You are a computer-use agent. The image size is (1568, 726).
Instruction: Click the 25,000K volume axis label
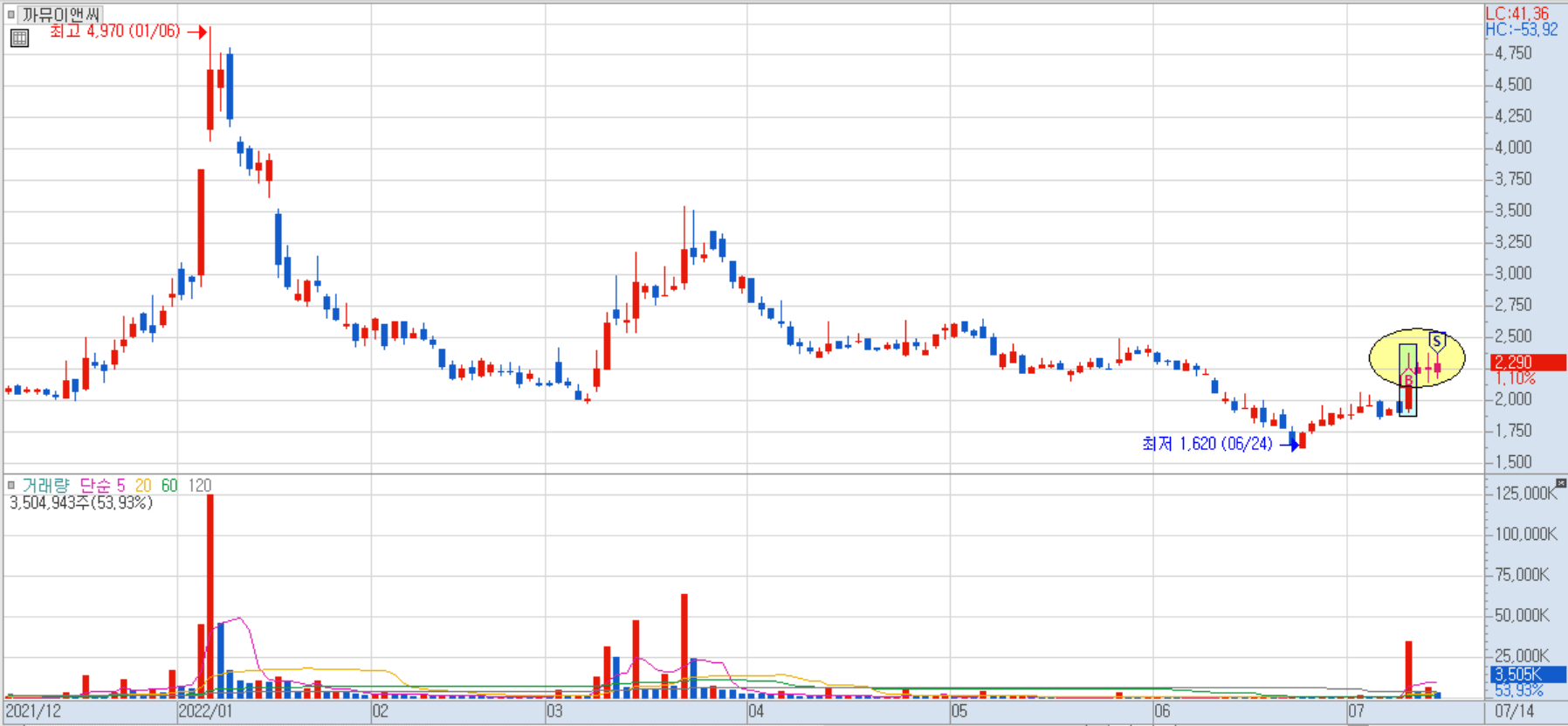pyautogui.click(x=1522, y=656)
